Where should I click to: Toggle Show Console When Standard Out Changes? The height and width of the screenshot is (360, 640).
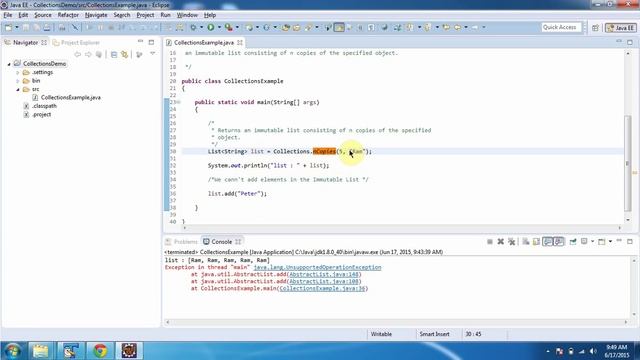coord(548,242)
